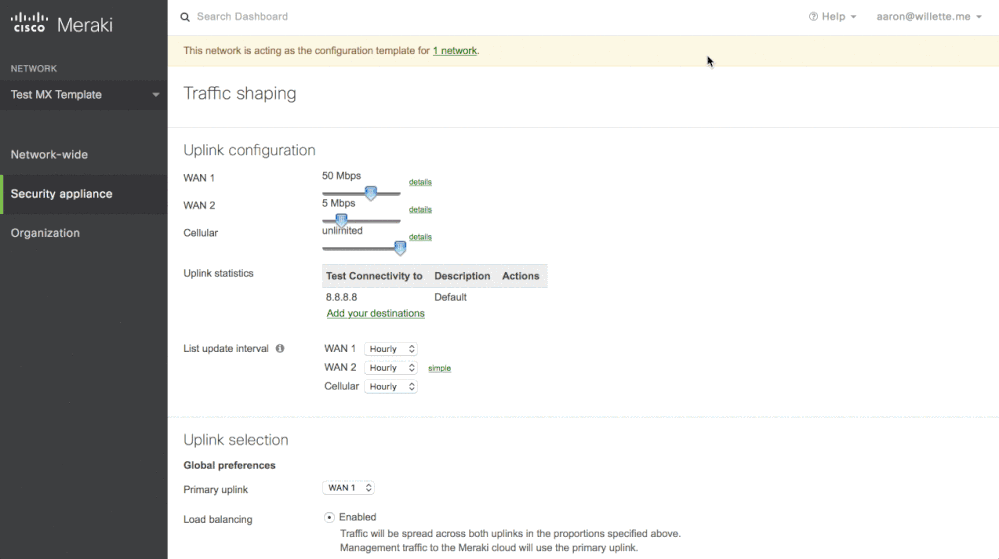Open the WAN 1 update interval dropdown
The height and width of the screenshot is (559, 999).
pyautogui.click(x=390, y=349)
